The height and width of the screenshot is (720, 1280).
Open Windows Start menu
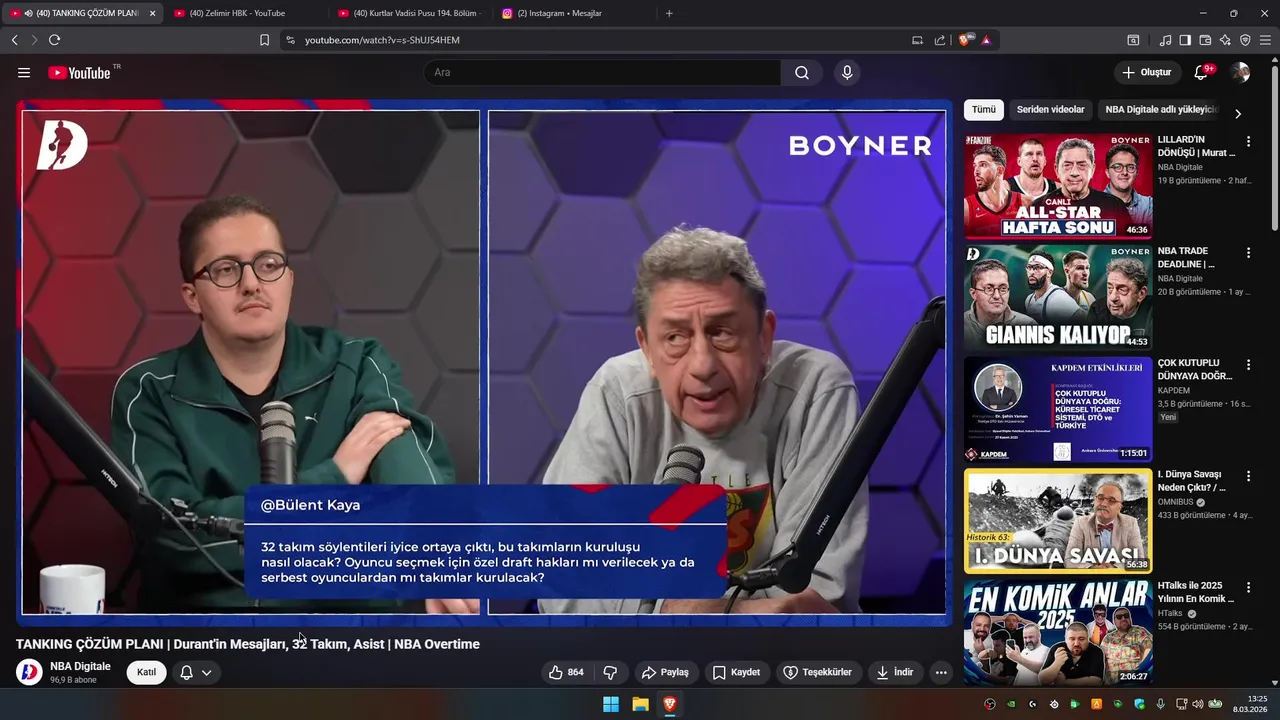tap(611, 704)
